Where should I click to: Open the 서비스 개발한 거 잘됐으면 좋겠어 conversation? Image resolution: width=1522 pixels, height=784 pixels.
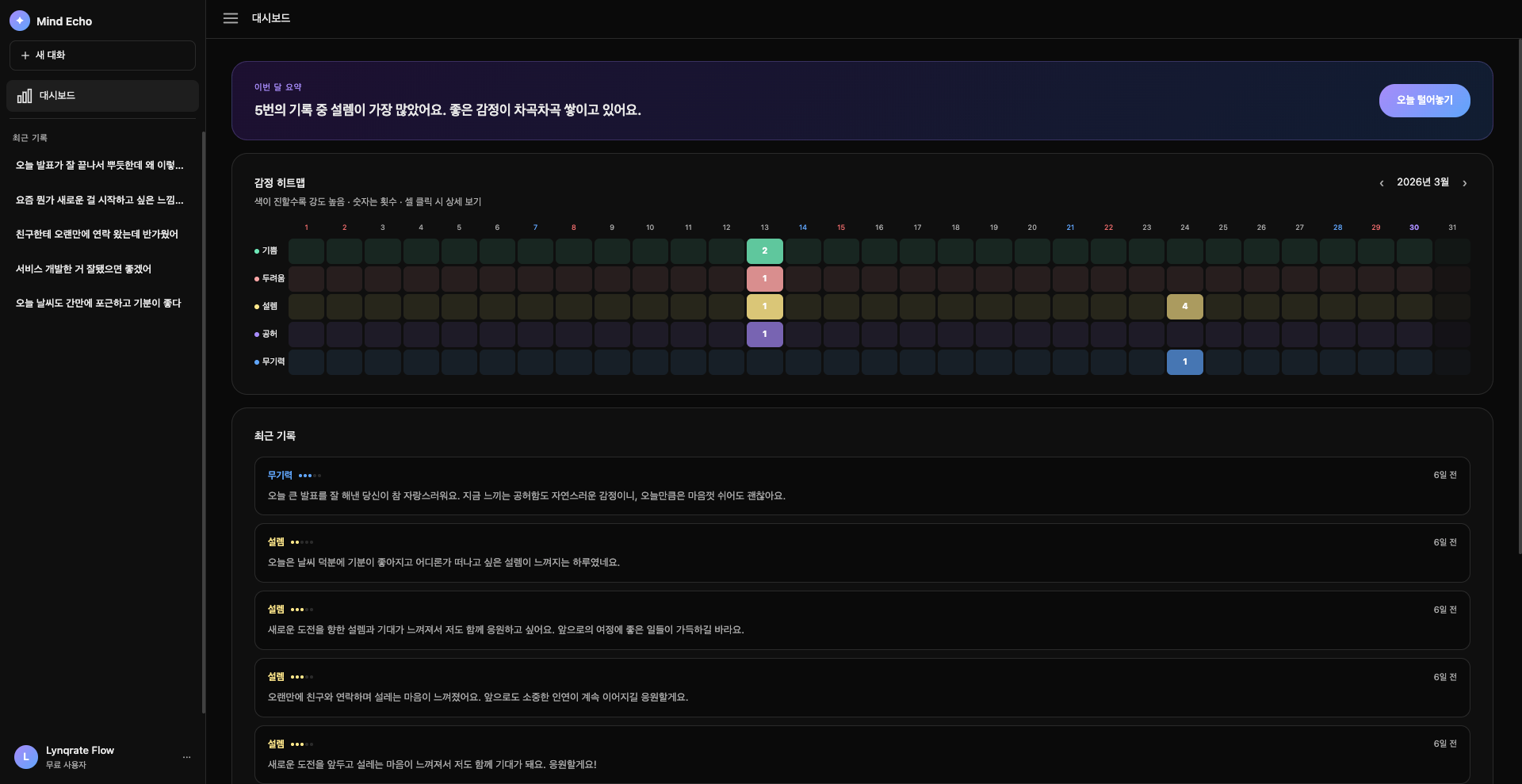[83, 269]
